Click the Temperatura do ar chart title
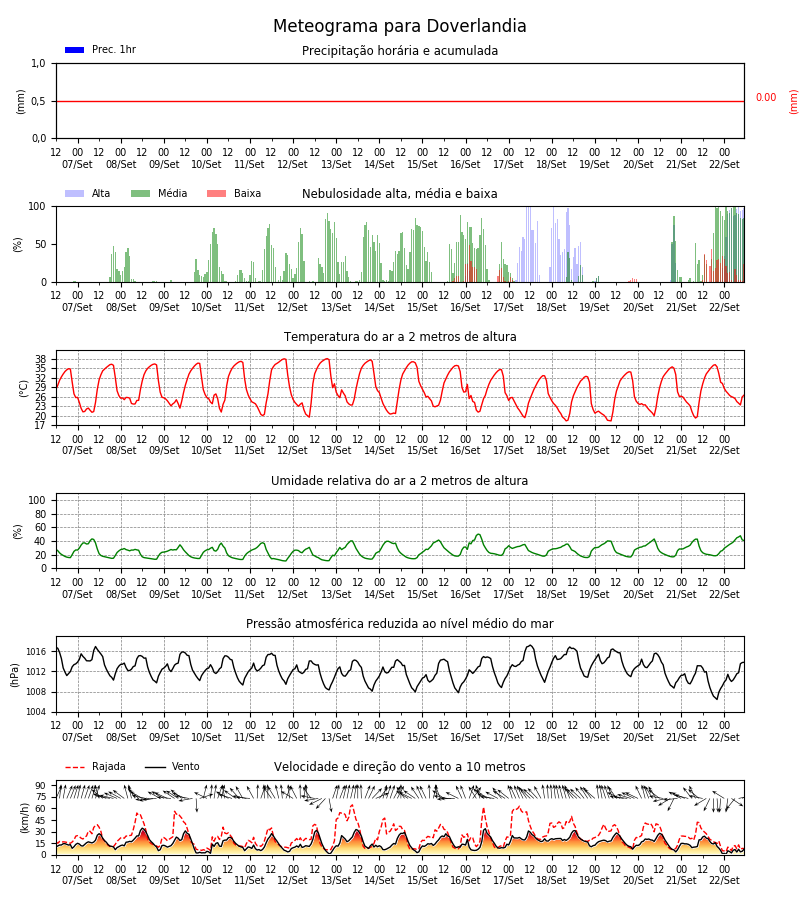800x900 pixels. (x=400, y=337)
